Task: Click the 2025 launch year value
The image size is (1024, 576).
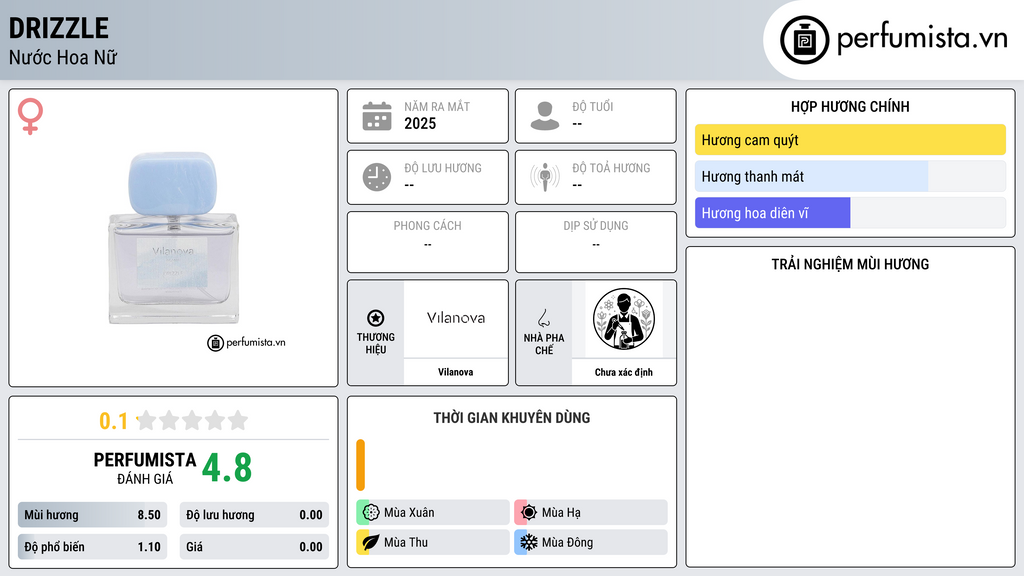Action: pos(420,123)
